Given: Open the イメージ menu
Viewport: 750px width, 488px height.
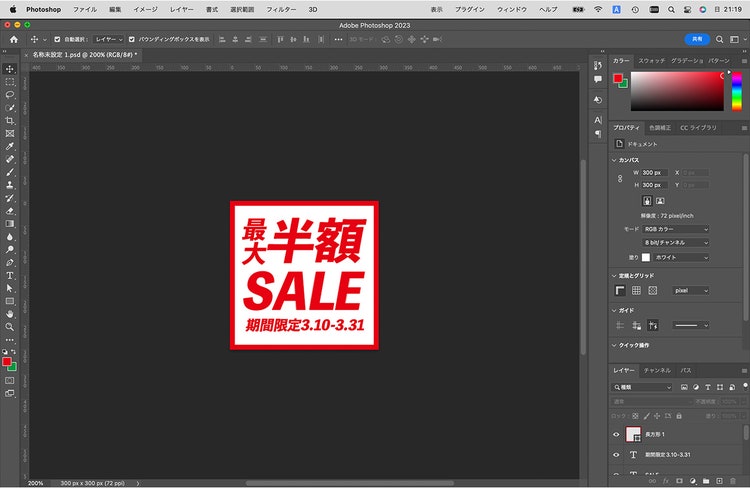Looking at the screenshot, I should [x=145, y=10].
